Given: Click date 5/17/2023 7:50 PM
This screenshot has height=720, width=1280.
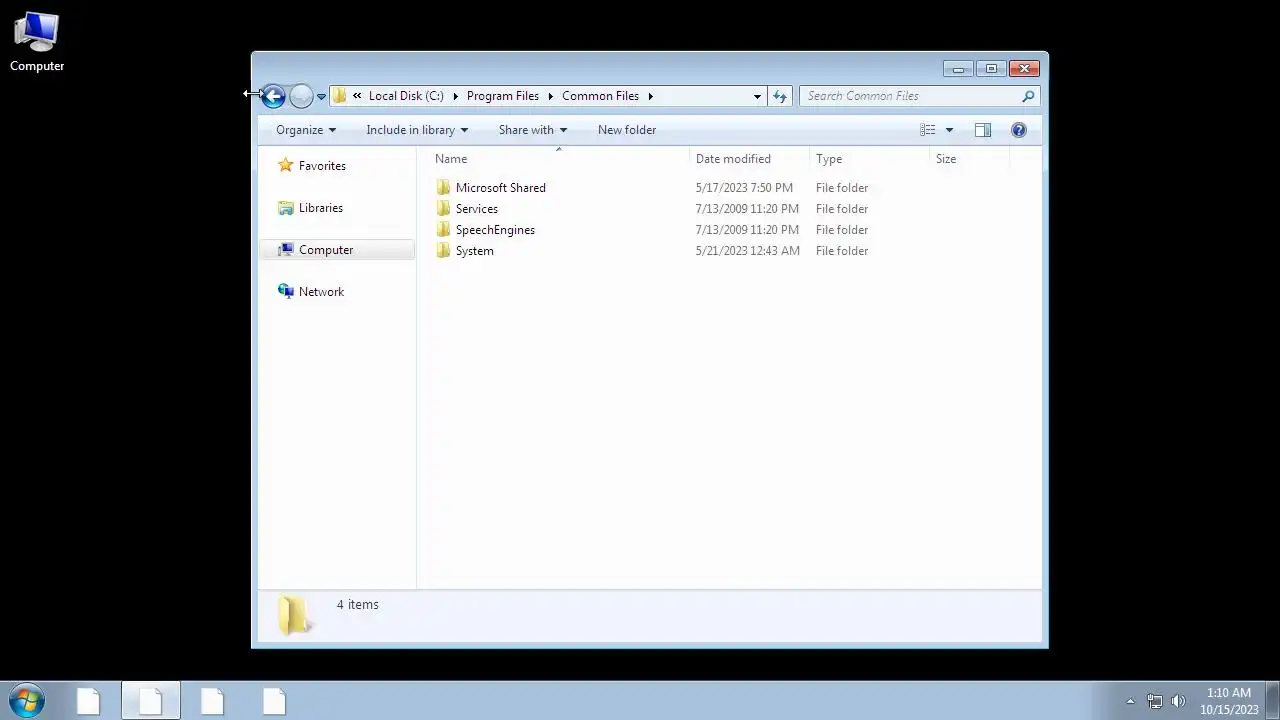Looking at the screenshot, I should [744, 188].
